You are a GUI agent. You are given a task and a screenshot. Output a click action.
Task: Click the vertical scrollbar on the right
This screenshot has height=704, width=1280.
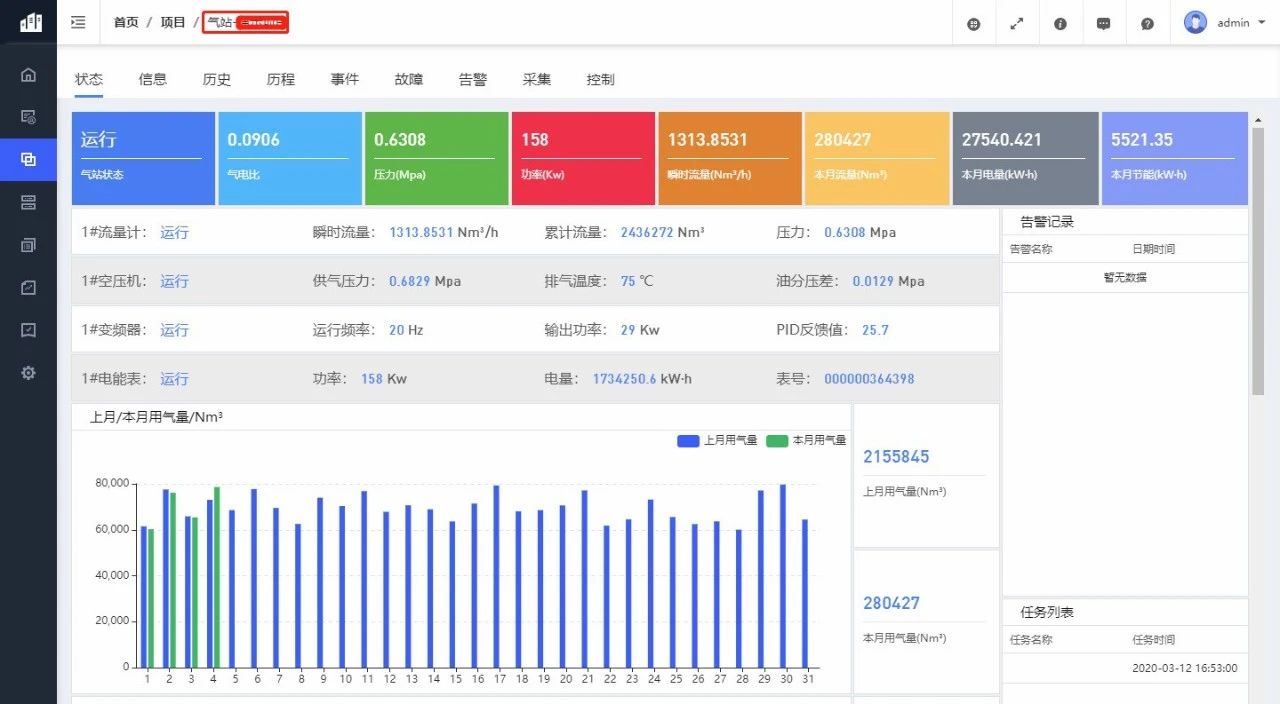(1257, 260)
